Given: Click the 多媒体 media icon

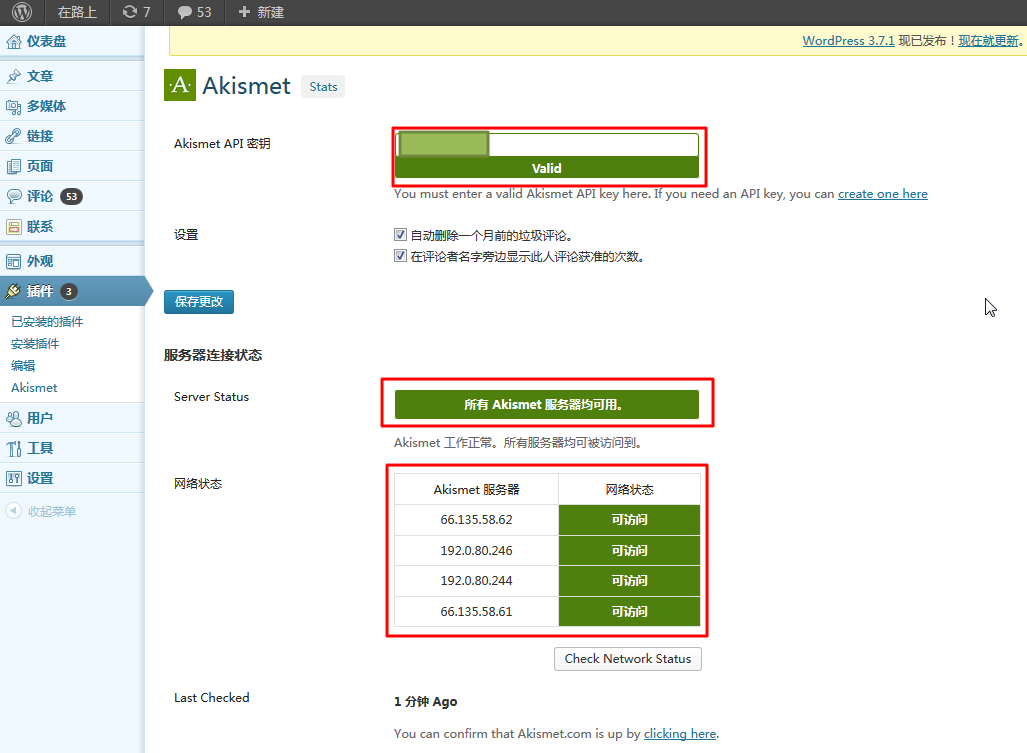Looking at the screenshot, I should 14,107.
